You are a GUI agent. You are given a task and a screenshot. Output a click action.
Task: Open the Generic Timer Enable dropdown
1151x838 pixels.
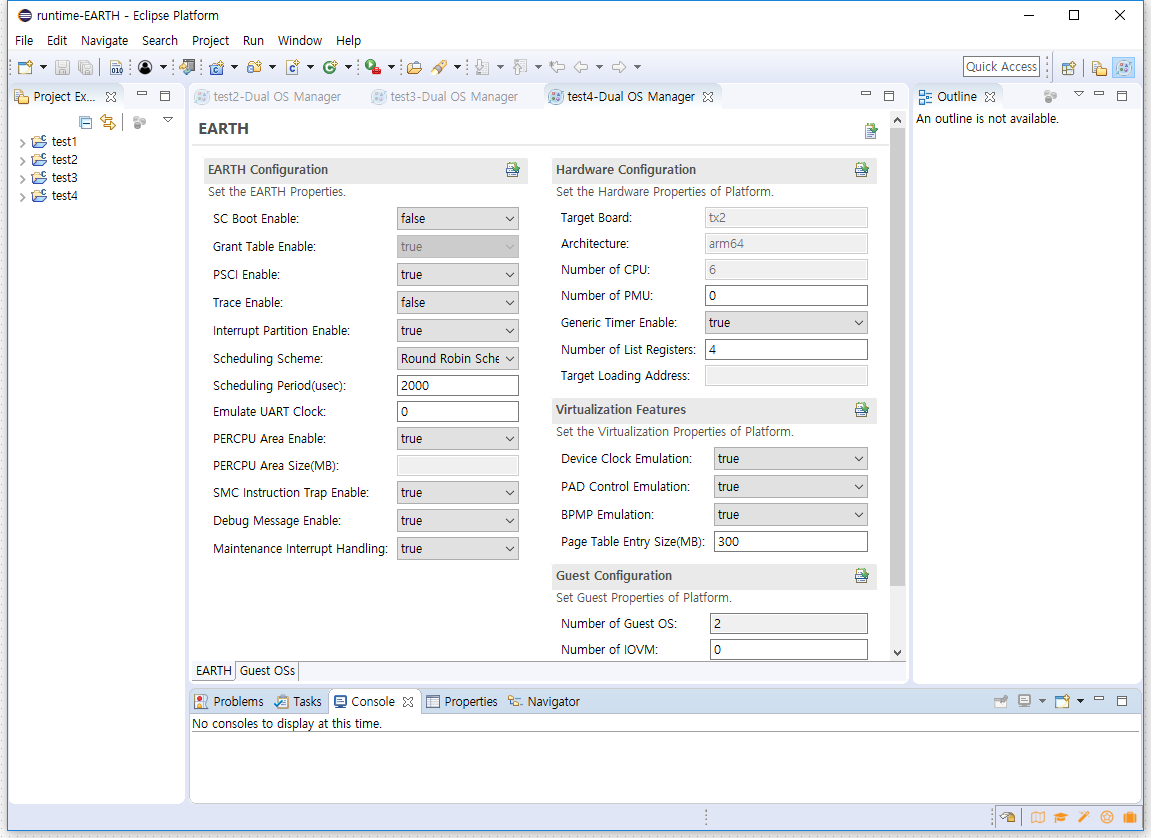tap(785, 323)
